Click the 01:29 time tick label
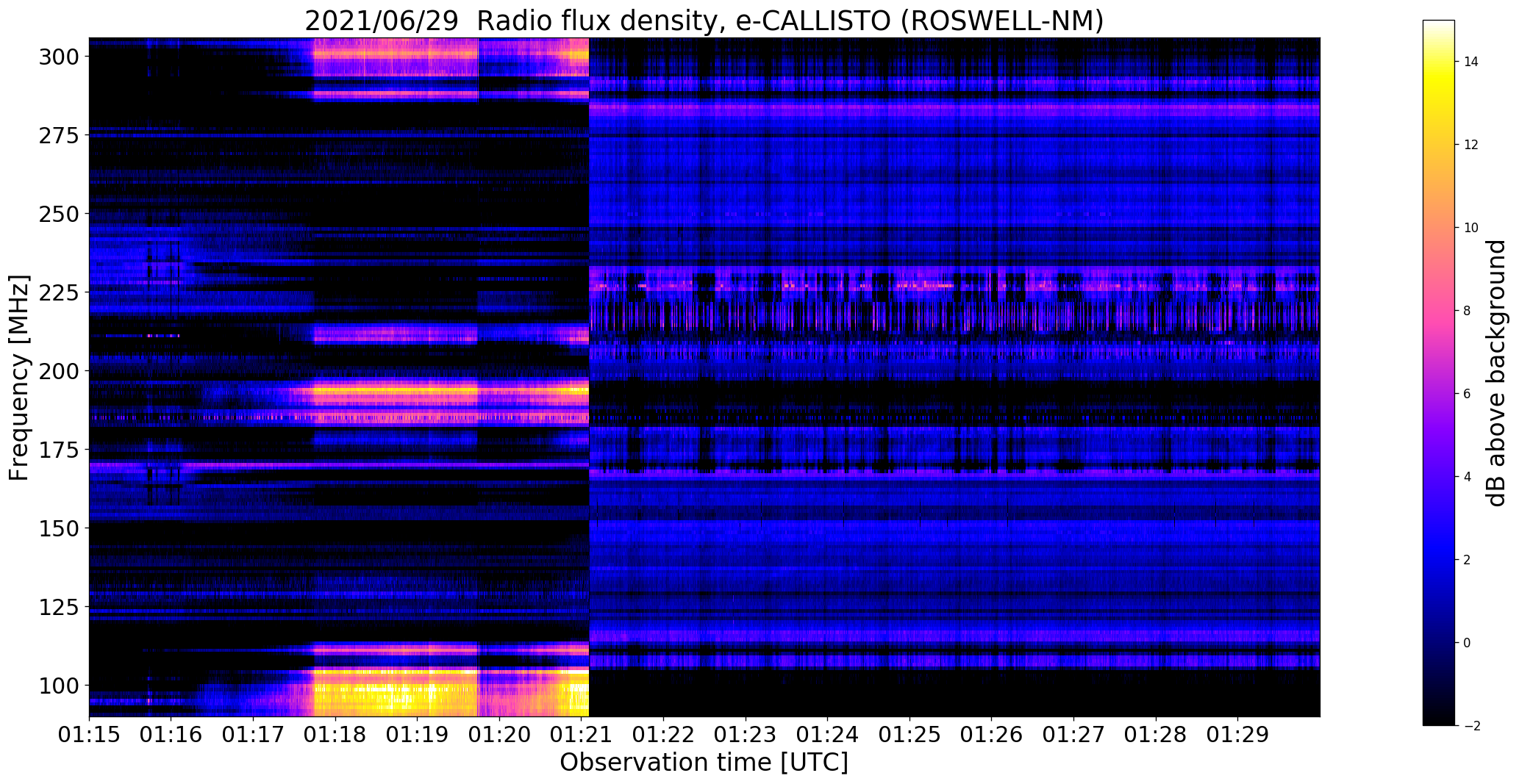Screen dimensions: 1519x784 (1238, 736)
